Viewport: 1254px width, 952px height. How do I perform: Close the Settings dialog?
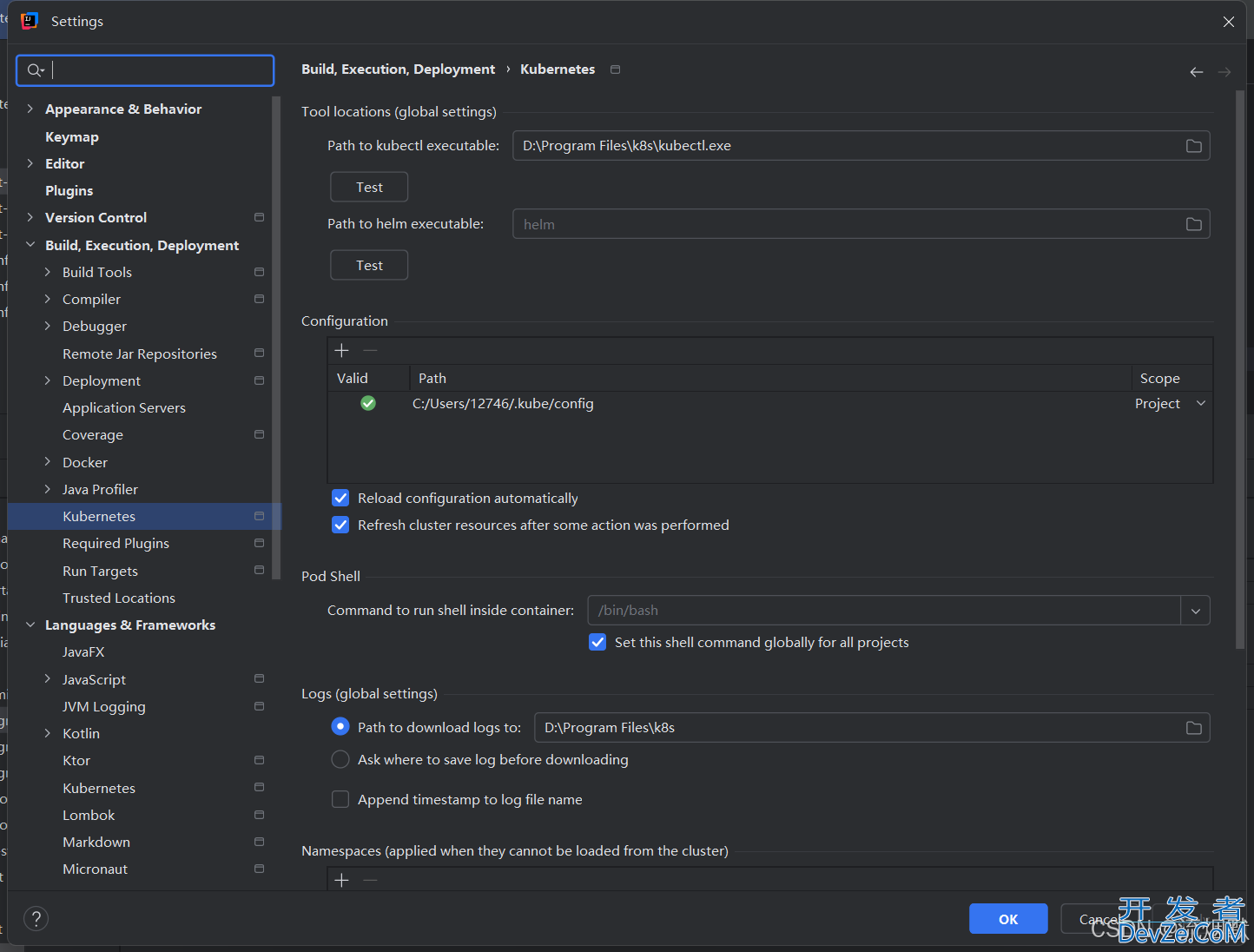pyautogui.click(x=1229, y=22)
